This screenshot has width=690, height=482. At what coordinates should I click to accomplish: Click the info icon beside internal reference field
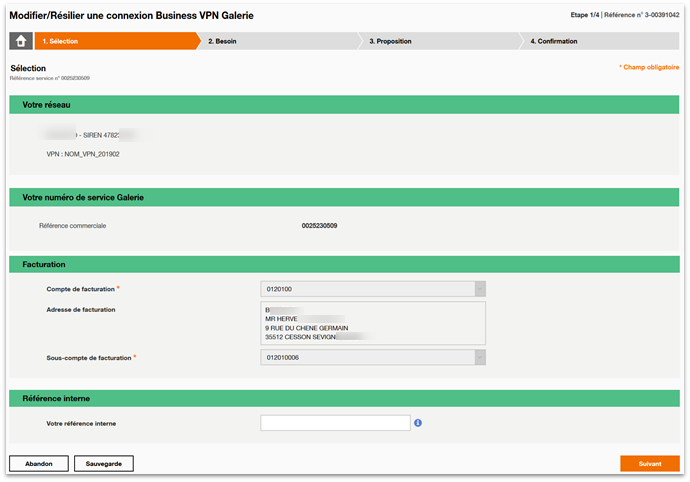point(418,423)
